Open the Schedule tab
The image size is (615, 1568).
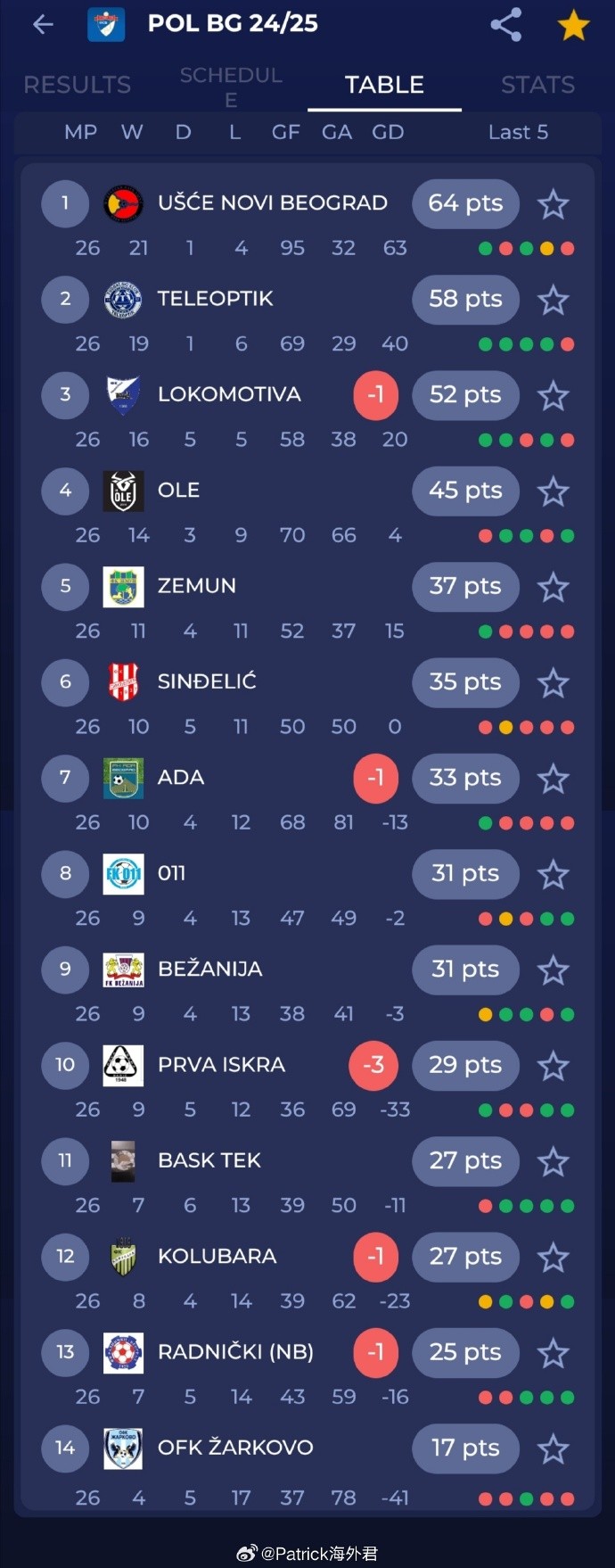point(231,87)
